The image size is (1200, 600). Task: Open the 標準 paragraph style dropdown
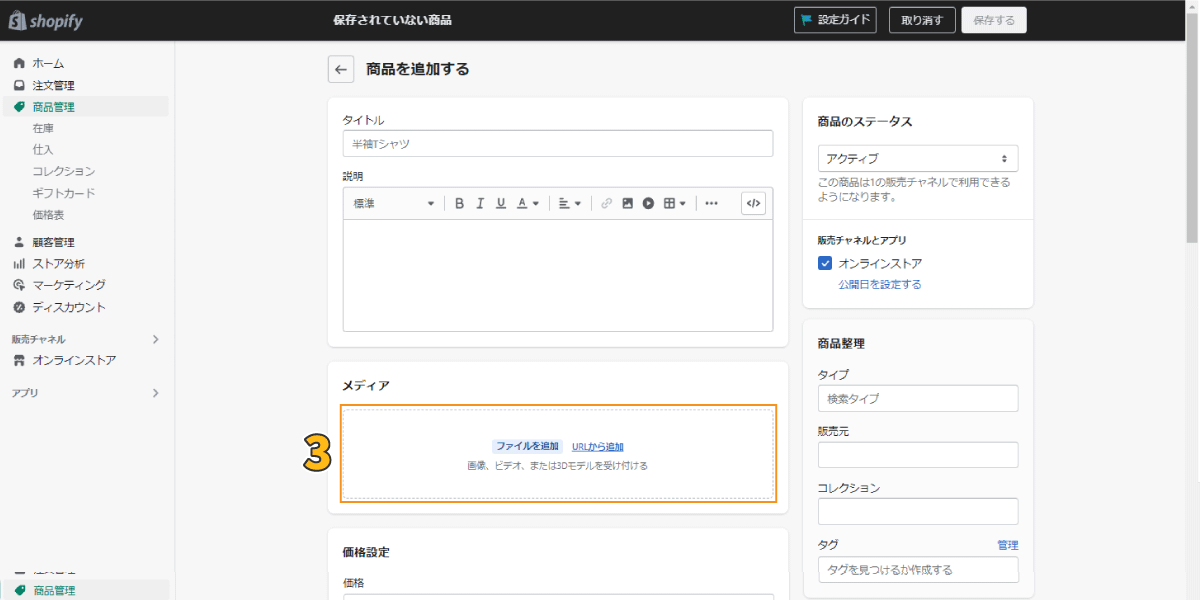click(x=393, y=203)
